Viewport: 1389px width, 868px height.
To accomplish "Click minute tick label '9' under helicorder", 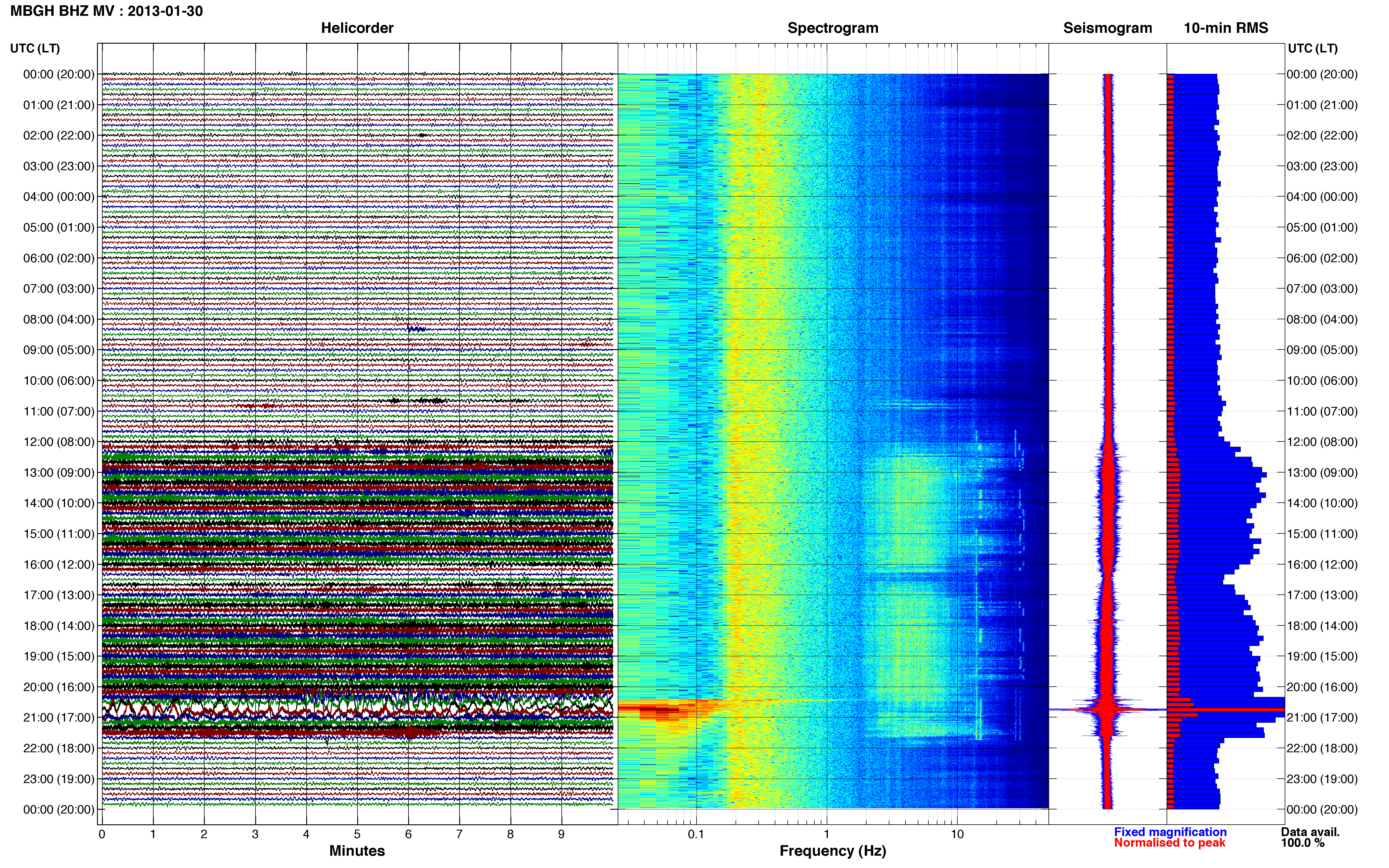I will coord(561,834).
